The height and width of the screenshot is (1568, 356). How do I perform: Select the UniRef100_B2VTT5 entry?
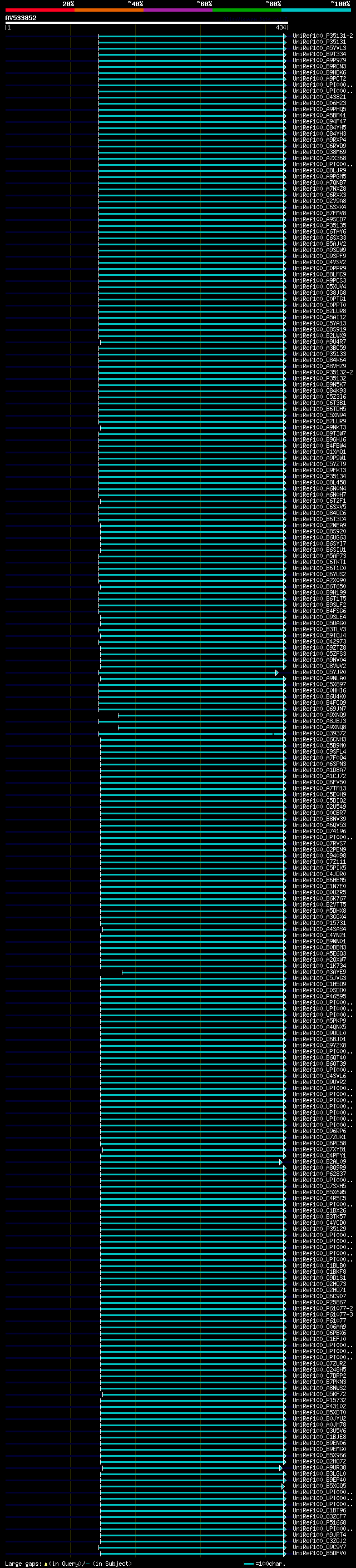(319, 904)
